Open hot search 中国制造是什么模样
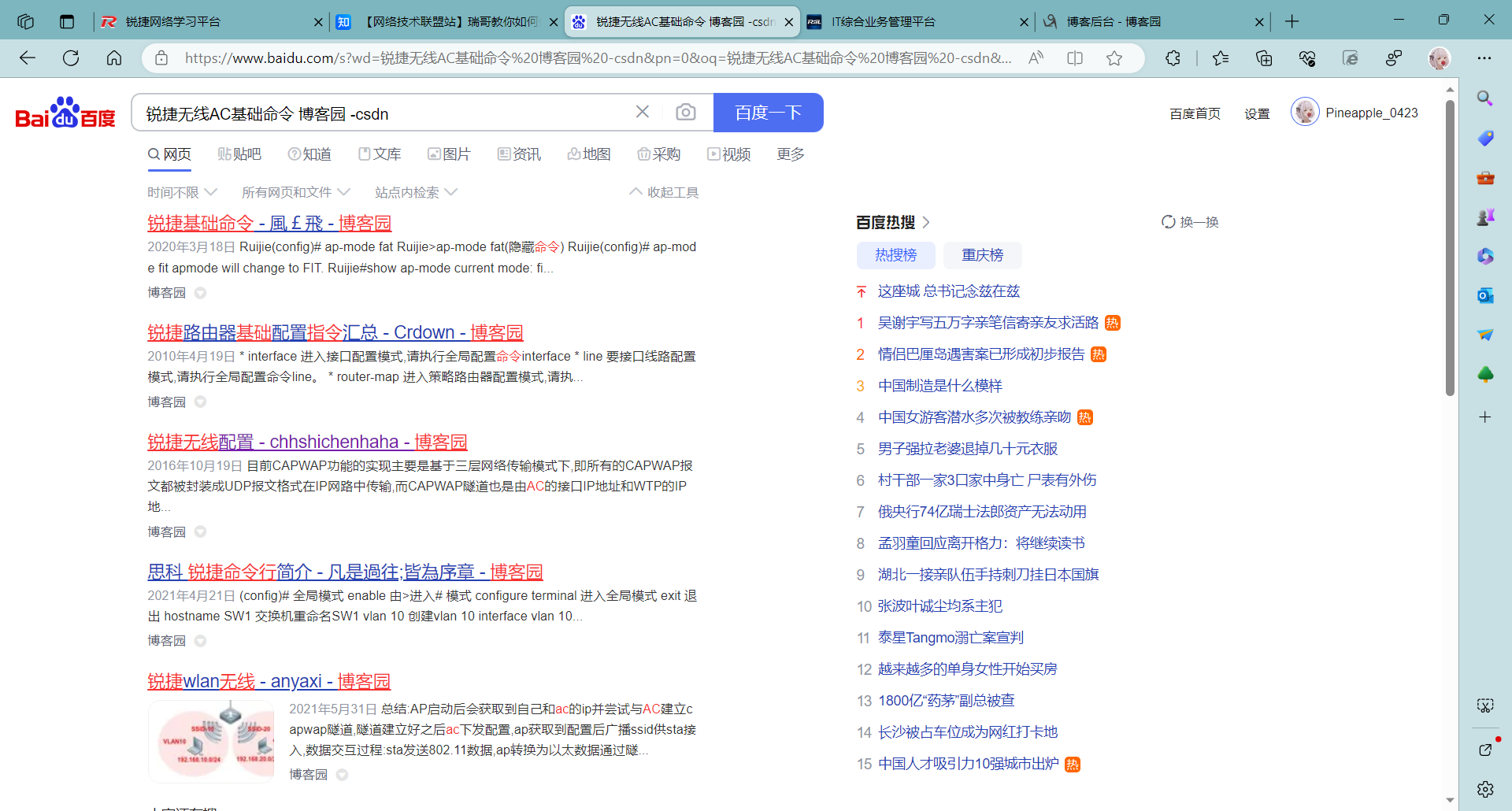The width and height of the screenshot is (1512, 811). (940, 386)
